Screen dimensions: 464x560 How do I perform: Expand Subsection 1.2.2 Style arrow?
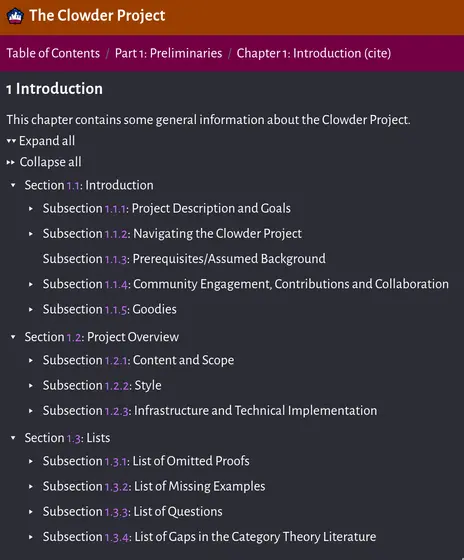31,386
